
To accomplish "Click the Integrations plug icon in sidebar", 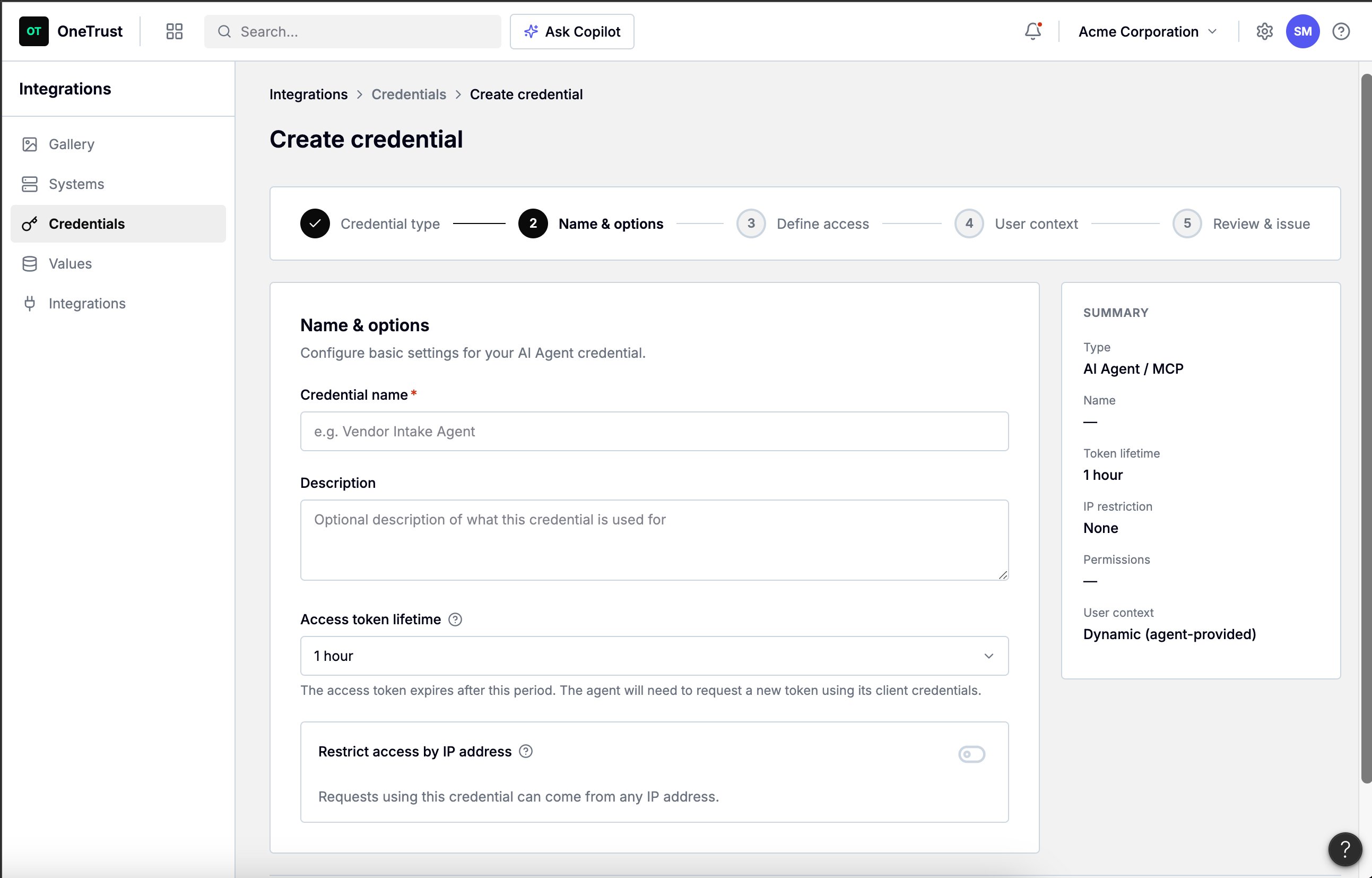I will point(30,303).
